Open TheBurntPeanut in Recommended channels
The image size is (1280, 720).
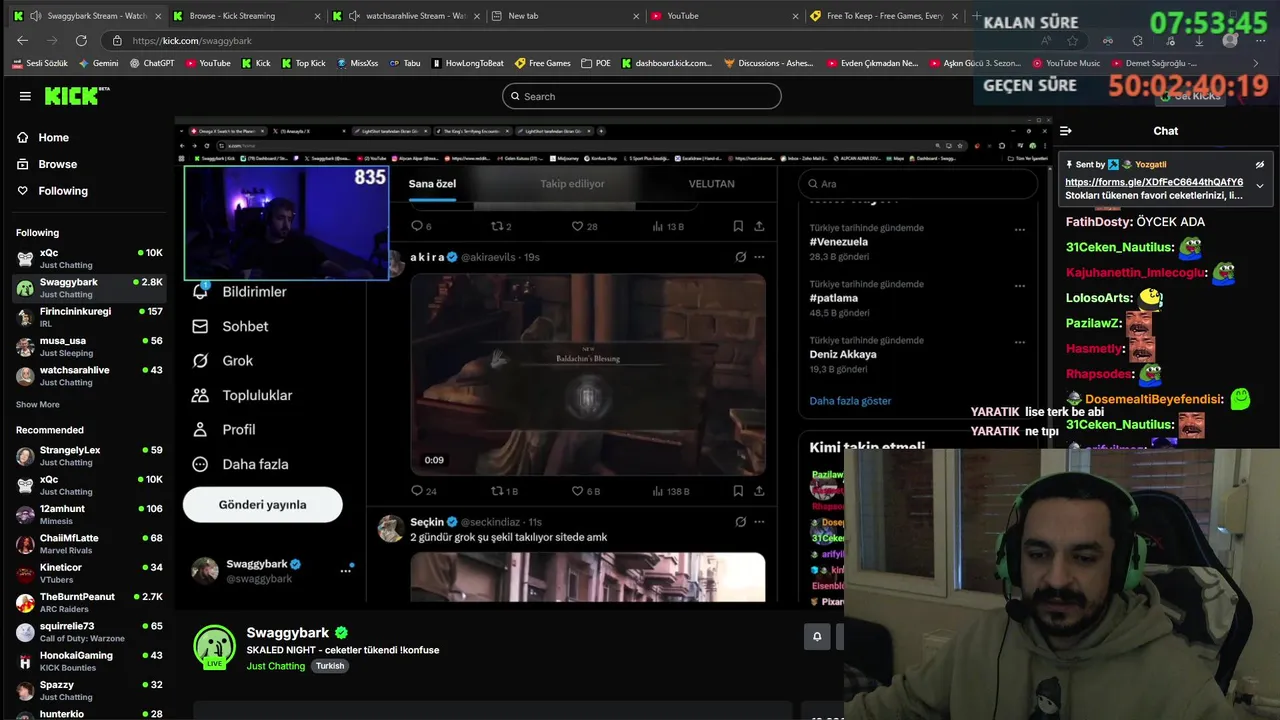pos(88,603)
